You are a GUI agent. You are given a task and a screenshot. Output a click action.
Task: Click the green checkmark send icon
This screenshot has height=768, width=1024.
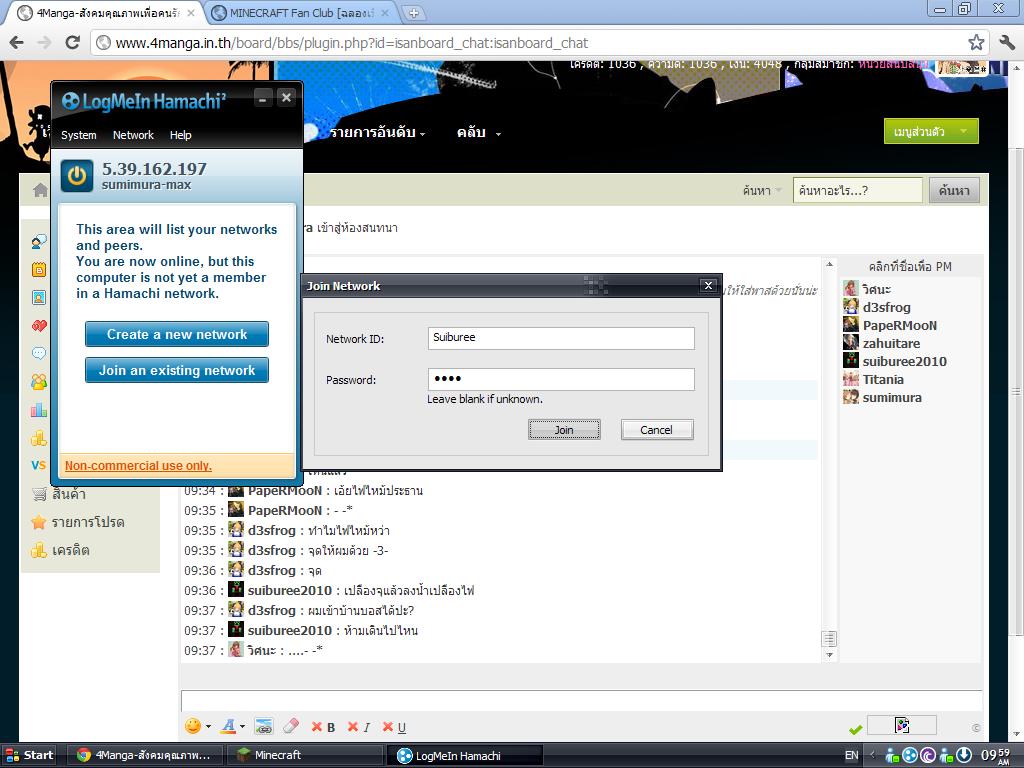pos(856,729)
